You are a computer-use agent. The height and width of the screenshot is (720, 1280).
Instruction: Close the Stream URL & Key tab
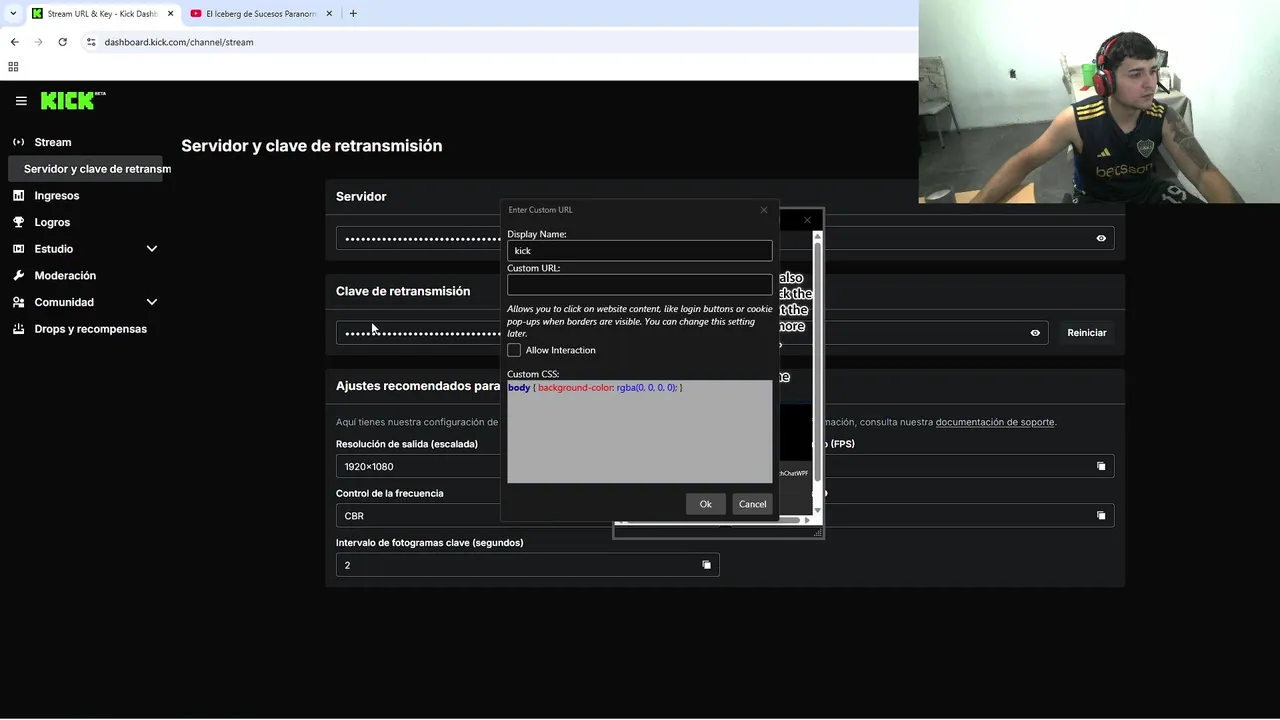170,14
